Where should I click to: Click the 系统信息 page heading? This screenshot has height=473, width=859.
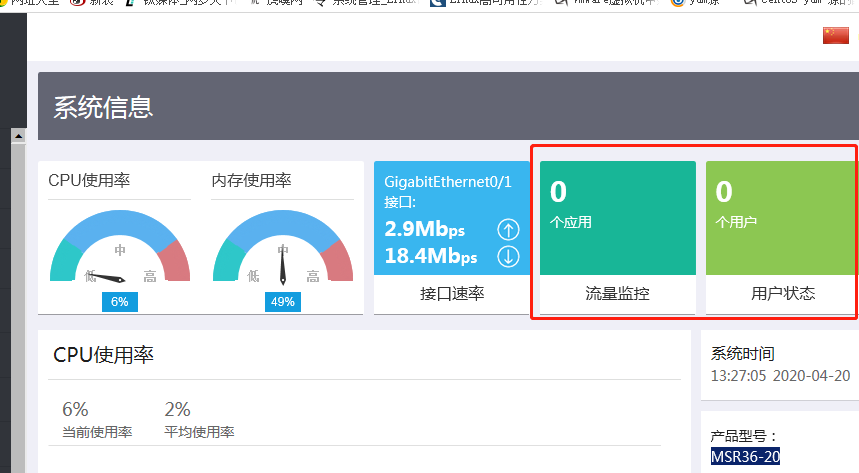point(103,107)
